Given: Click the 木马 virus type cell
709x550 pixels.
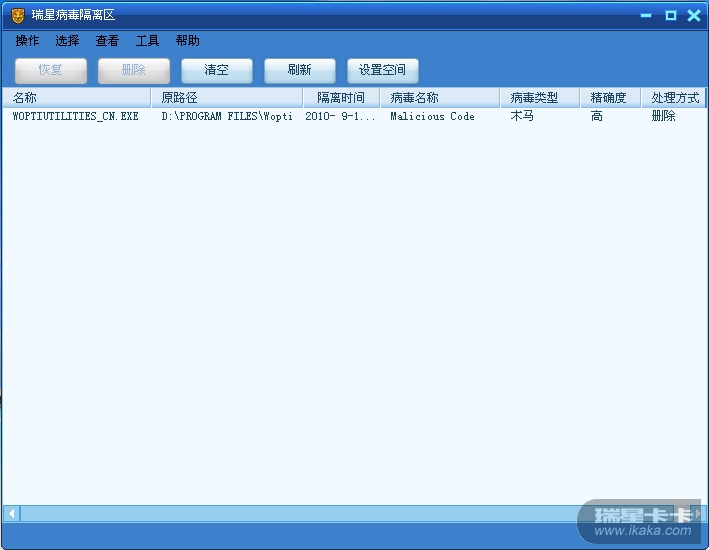Looking at the screenshot, I should tap(522, 116).
